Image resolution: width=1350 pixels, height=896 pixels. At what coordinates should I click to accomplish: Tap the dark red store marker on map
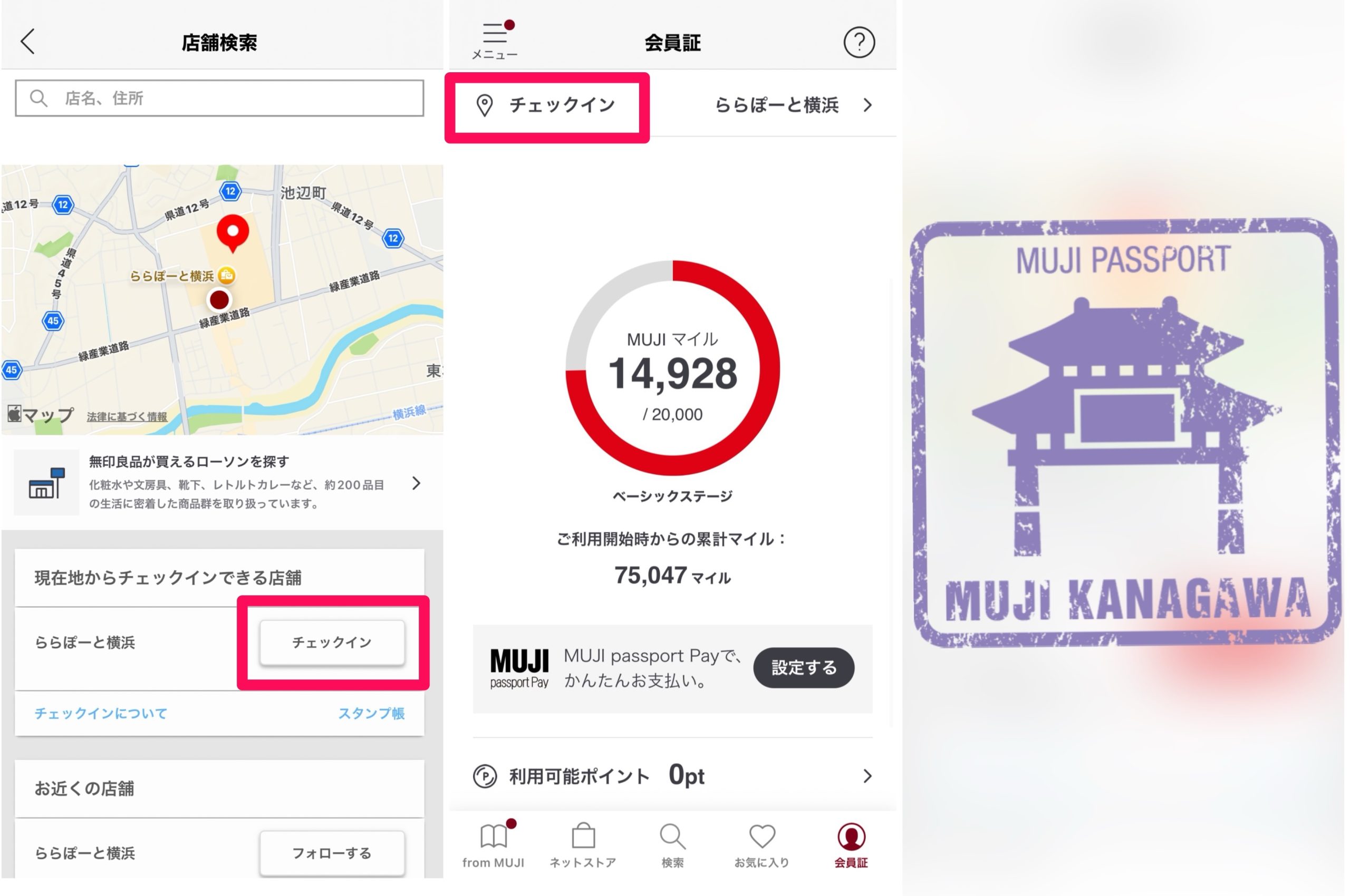tap(219, 299)
